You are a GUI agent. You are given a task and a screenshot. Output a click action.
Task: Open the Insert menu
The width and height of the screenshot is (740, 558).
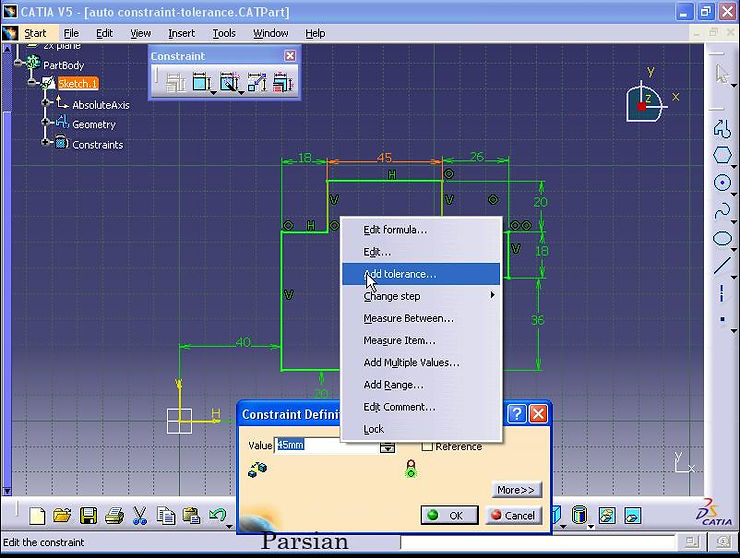[181, 33]
